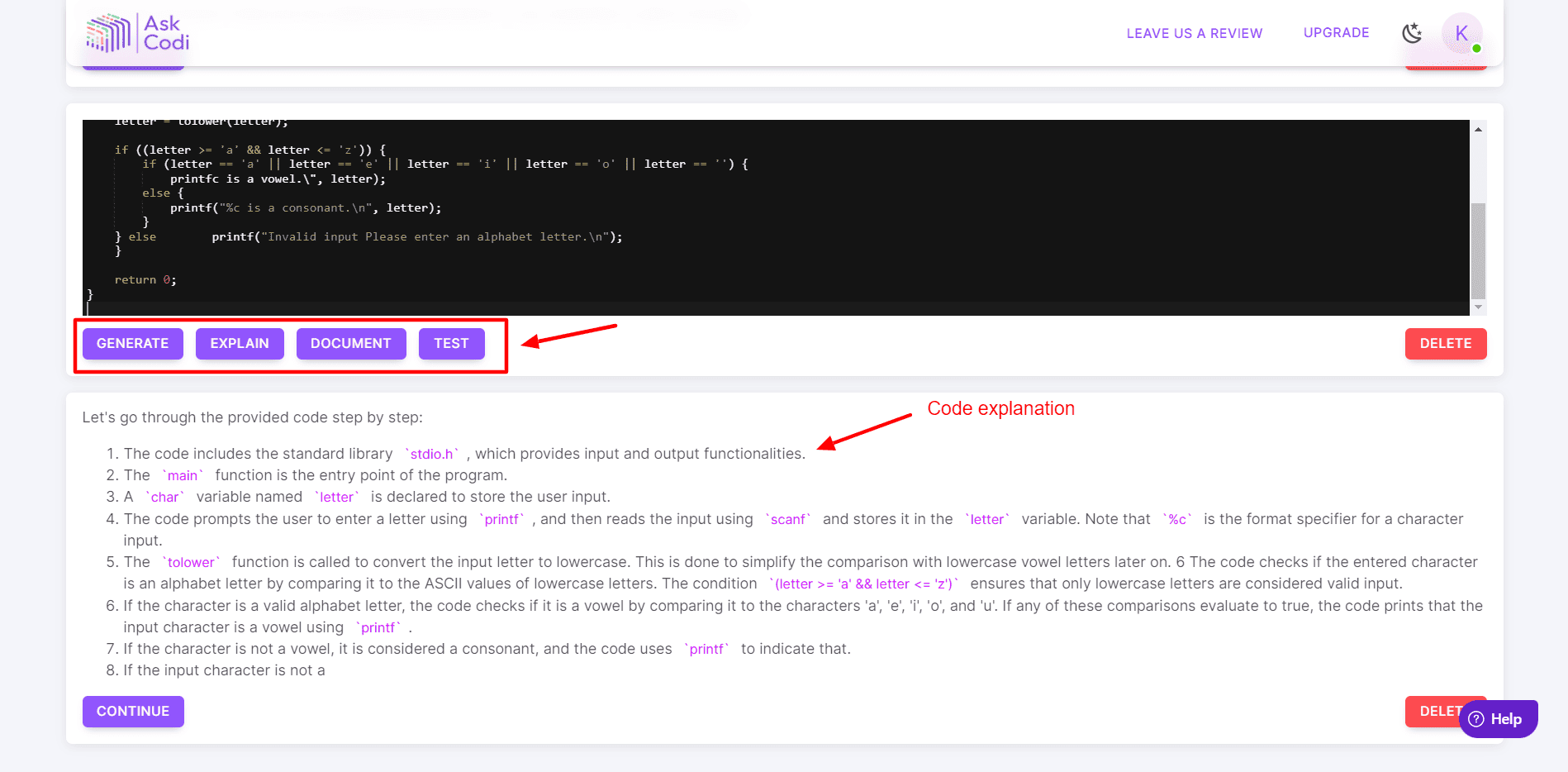Click 'Let's go through the provided code' heading

point(252,417)
